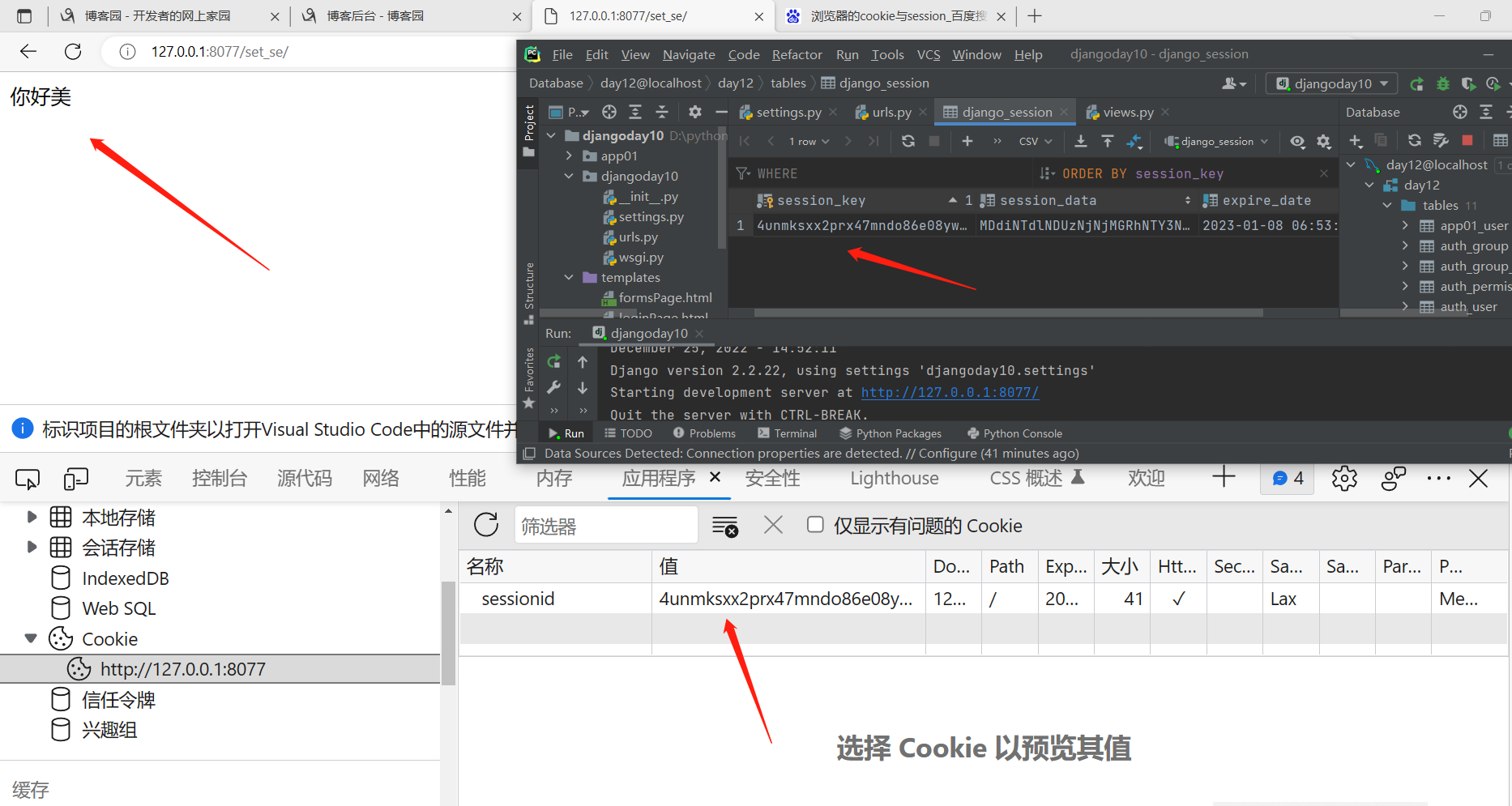The width and height of the screenshot is (1512, 806).
Task: Open DevTools settings gear
Action: (1344, 479)
